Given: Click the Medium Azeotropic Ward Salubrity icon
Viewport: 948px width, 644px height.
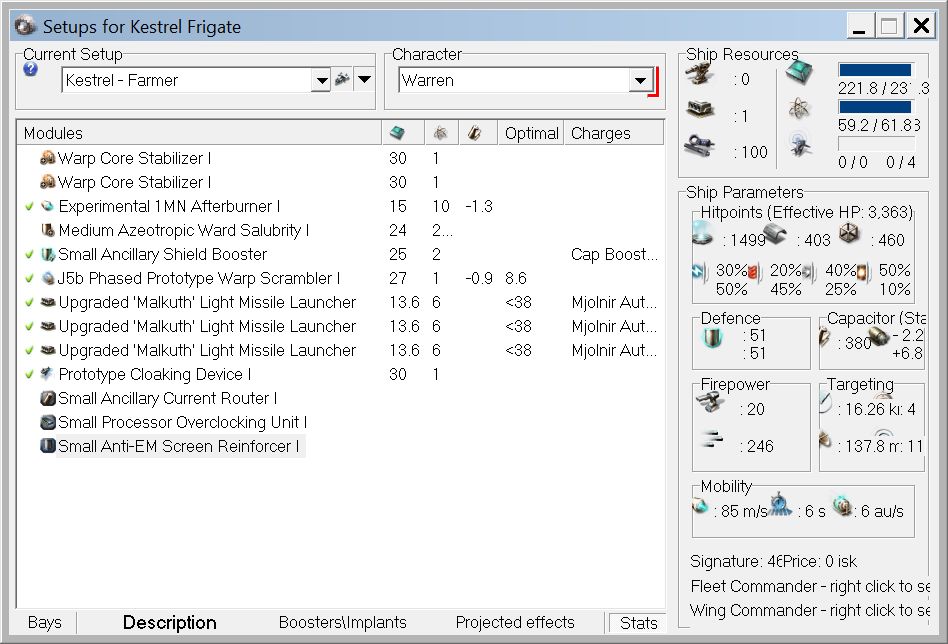Looking at the screenshot, I should tap(47, 230).
